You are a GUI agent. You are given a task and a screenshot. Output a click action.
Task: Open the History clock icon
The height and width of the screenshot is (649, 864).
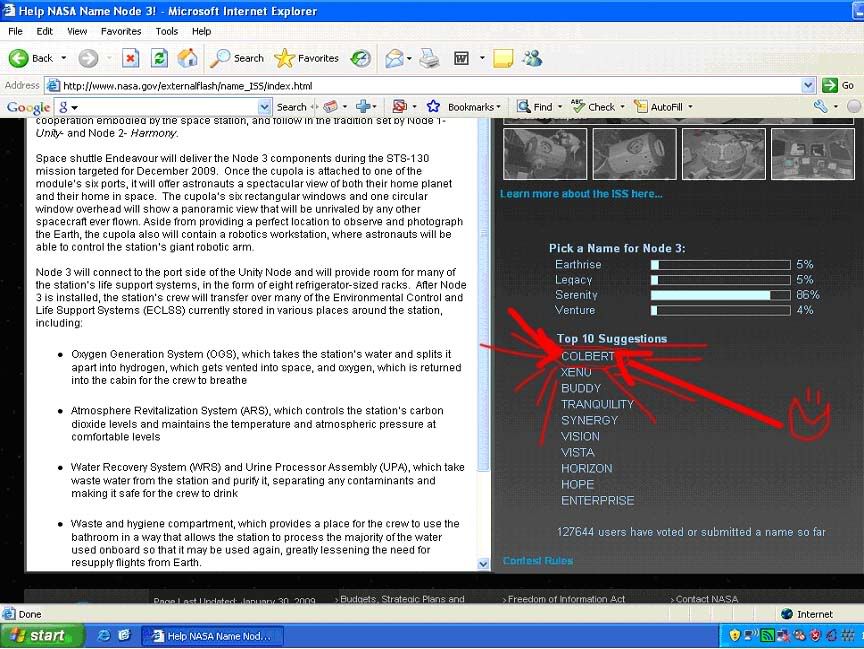click(360, 58)
